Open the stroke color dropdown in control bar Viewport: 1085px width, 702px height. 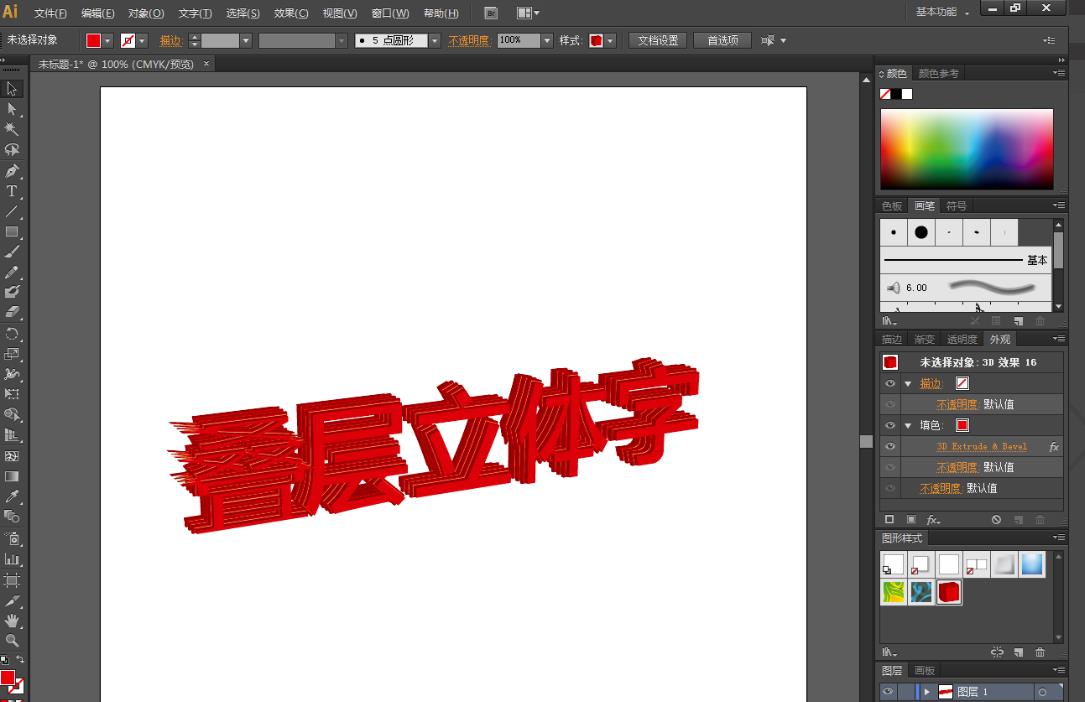click(x=142, y=41)
